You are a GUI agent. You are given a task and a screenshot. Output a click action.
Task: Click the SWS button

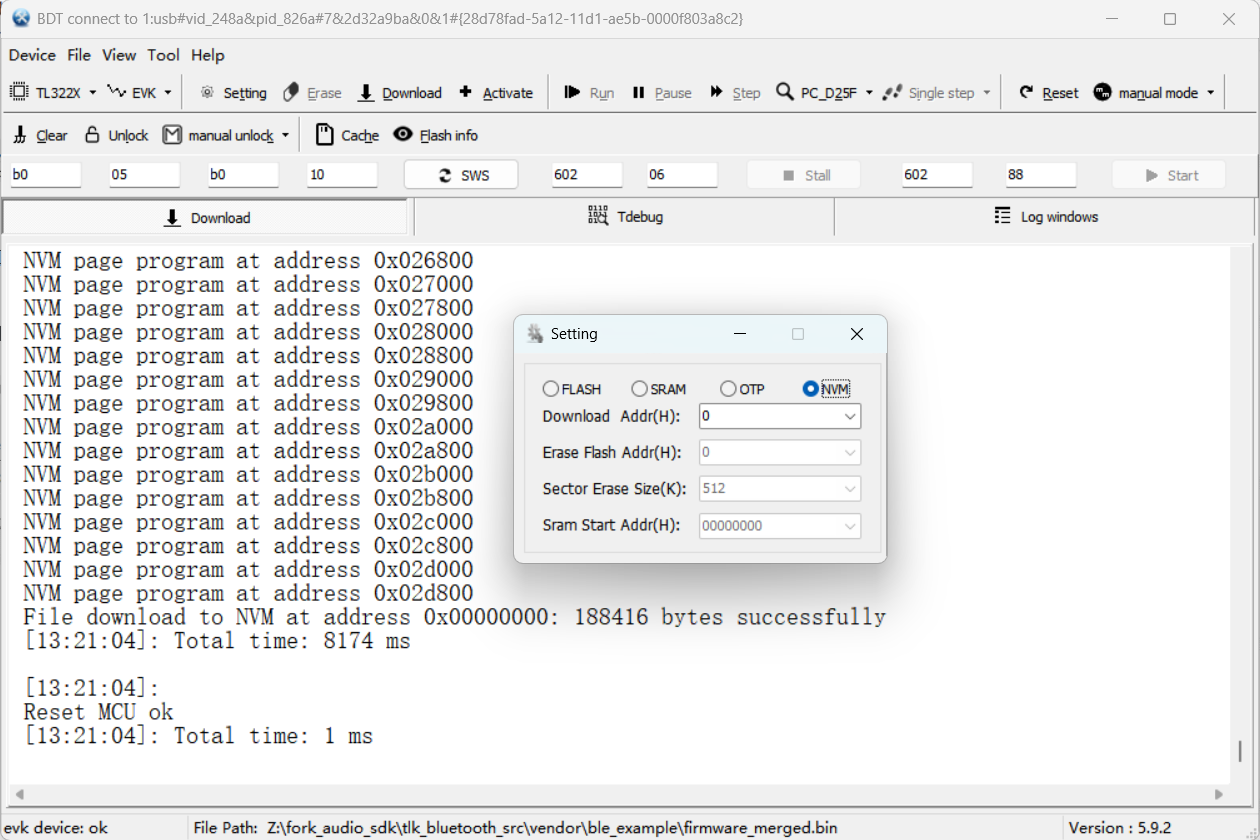(461, 175)
